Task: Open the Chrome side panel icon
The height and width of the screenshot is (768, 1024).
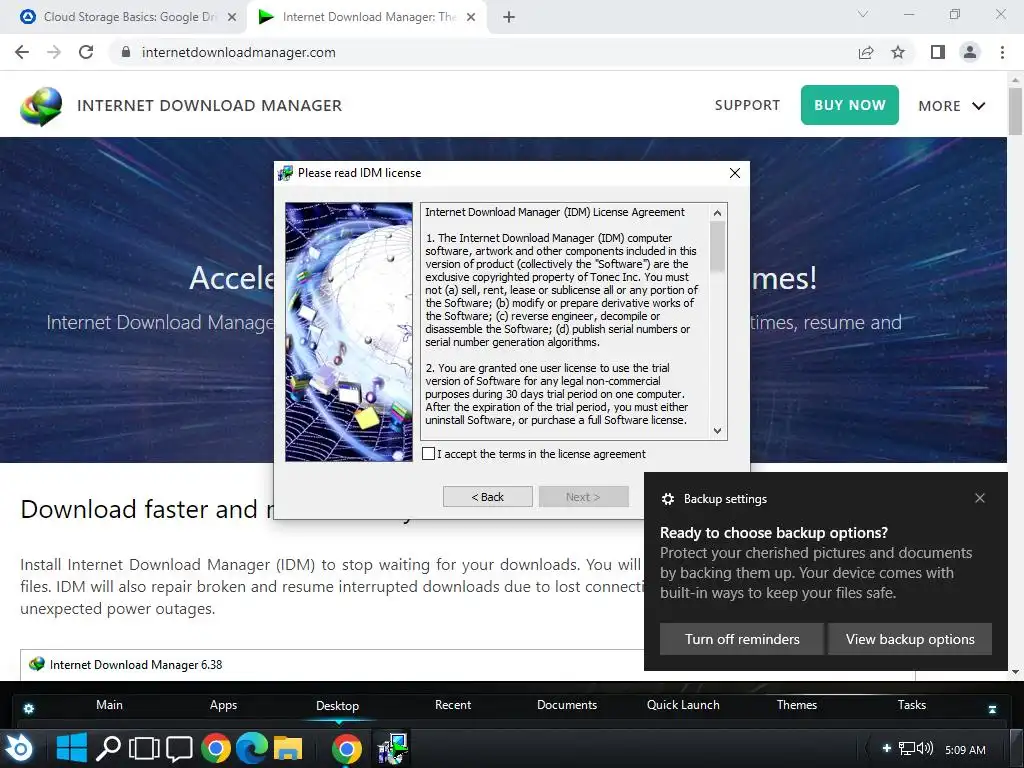Action: pyautogui.click(x=938, y=52)
